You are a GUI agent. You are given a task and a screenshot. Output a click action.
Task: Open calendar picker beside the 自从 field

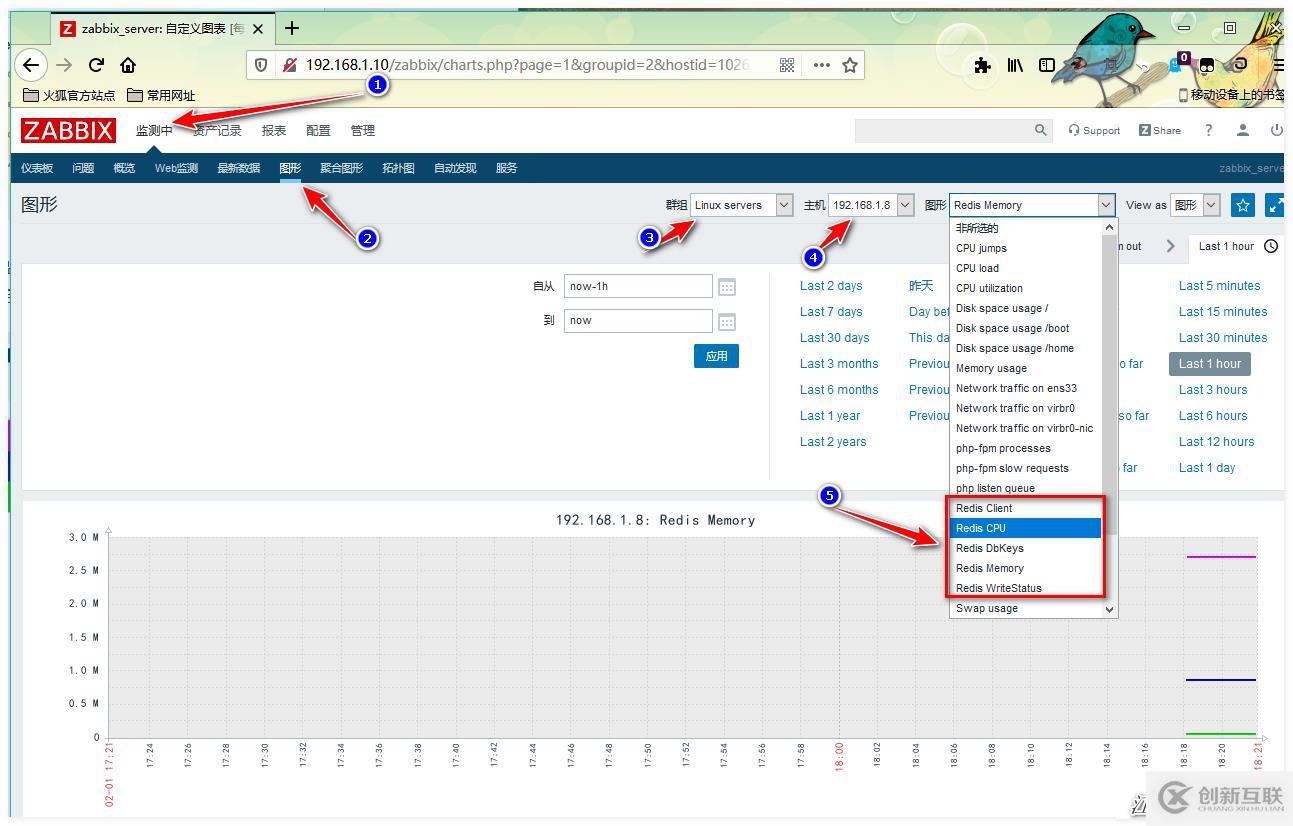(x=727, y=287)
